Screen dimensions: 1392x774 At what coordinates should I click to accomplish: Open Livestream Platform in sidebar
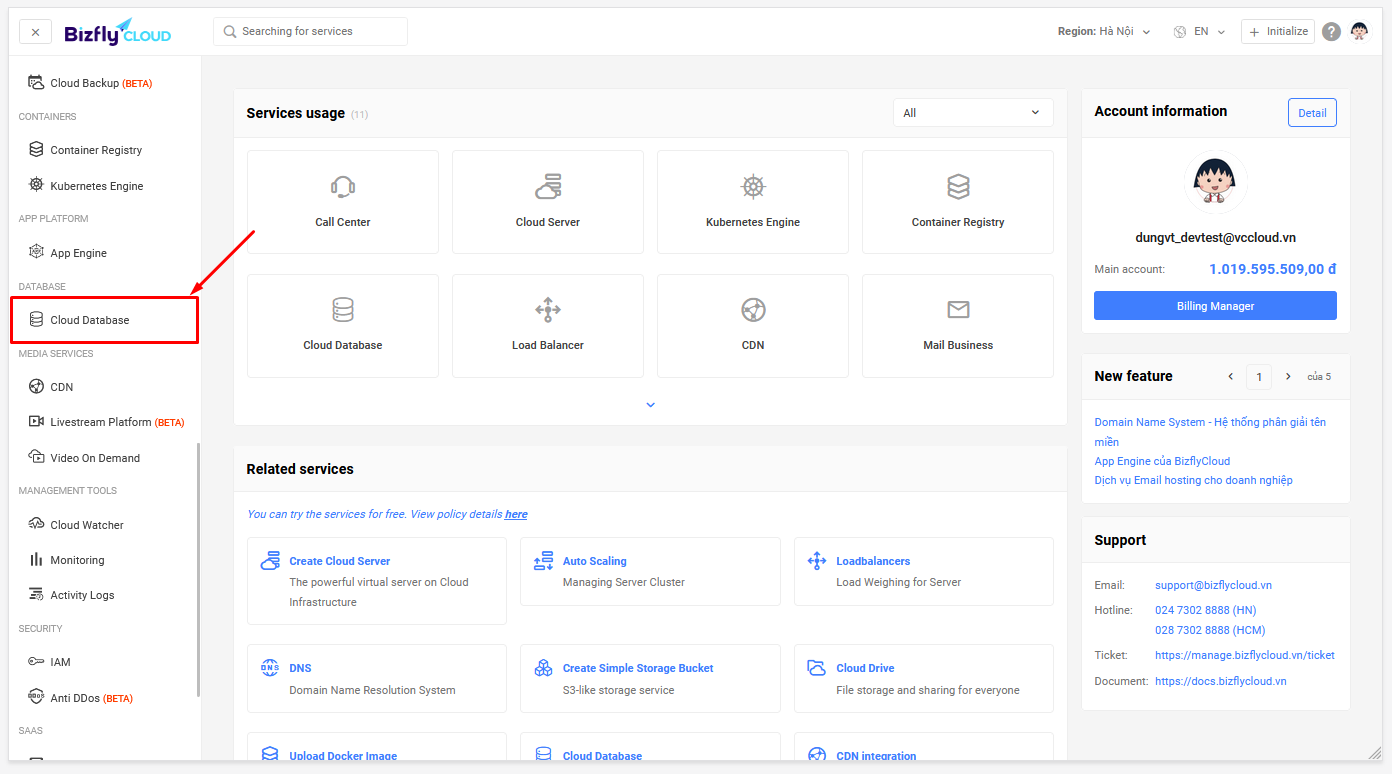pyautogui.click(x=117, y=422)
